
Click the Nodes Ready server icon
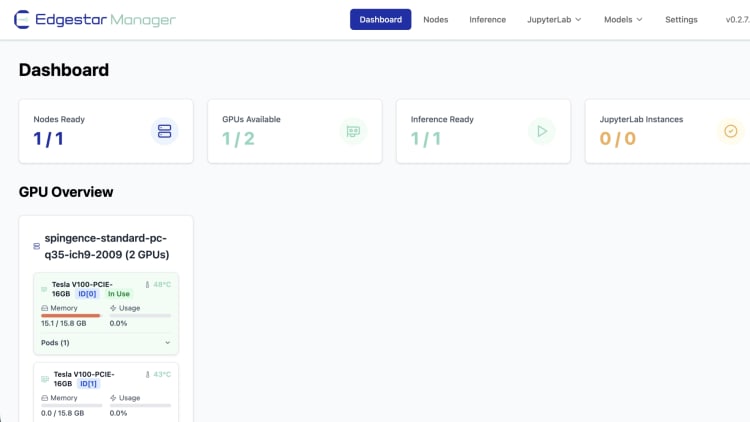(165, 131)
